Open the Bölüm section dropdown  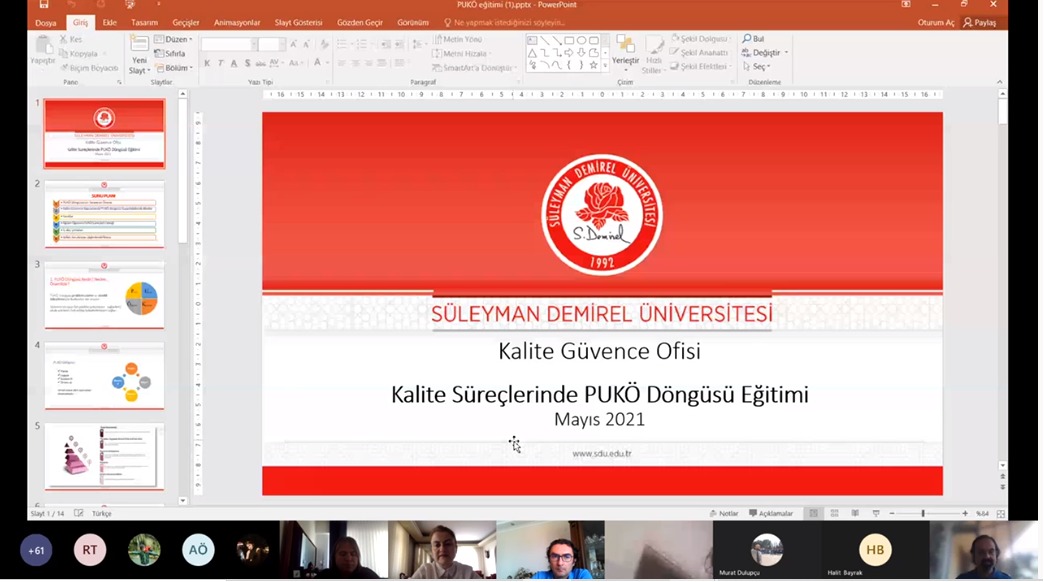point(178,68)
